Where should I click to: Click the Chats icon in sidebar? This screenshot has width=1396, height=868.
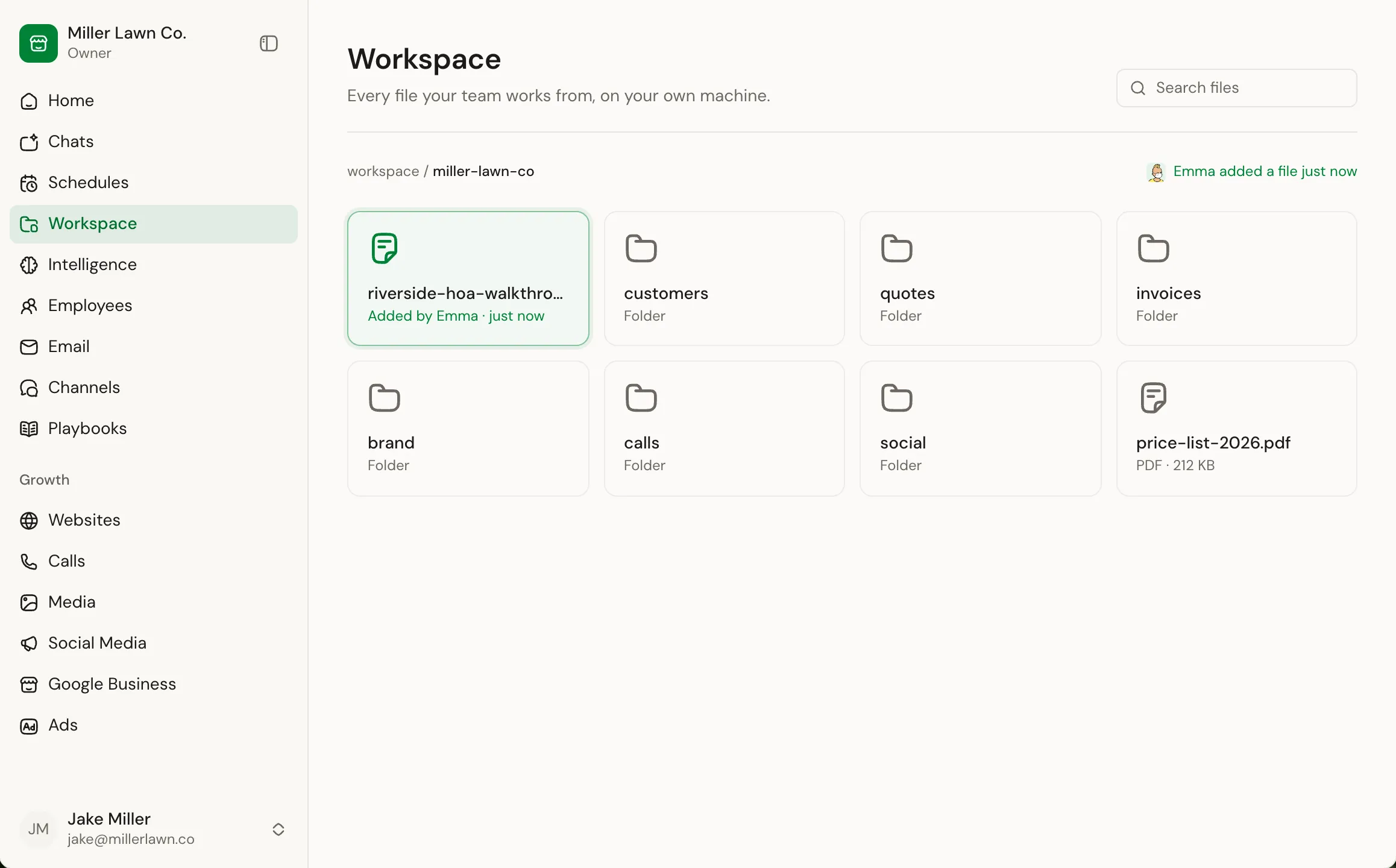(29, 142)
